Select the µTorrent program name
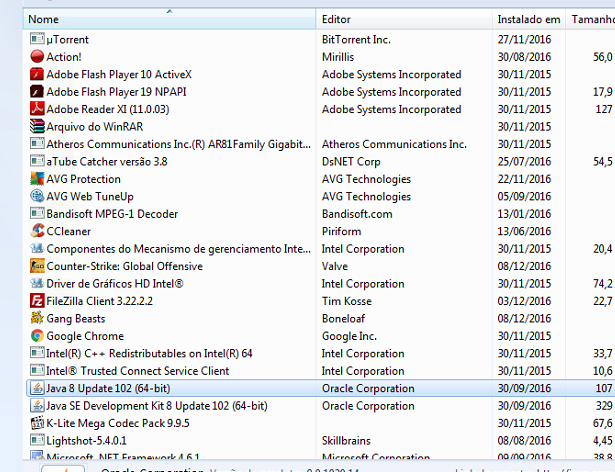Screen dimensions: 615x472 [x=67, y=40]
